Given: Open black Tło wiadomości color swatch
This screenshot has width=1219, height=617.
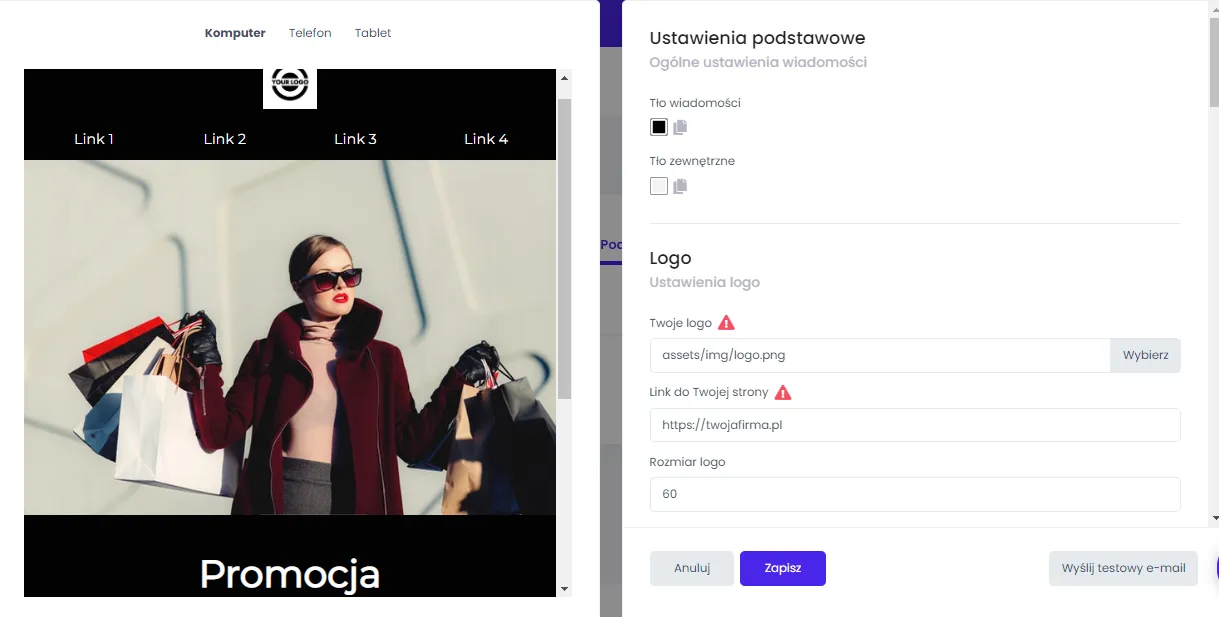Looking at the screenshot, I should click(659, 127).
